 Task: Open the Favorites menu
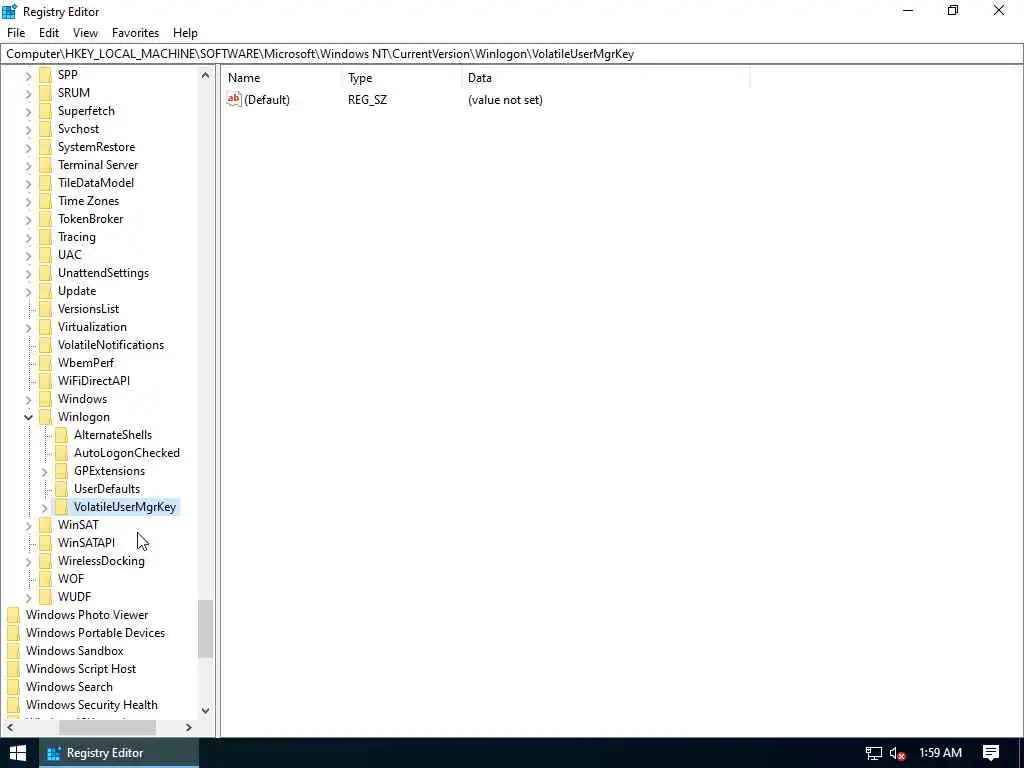point(135,33)
